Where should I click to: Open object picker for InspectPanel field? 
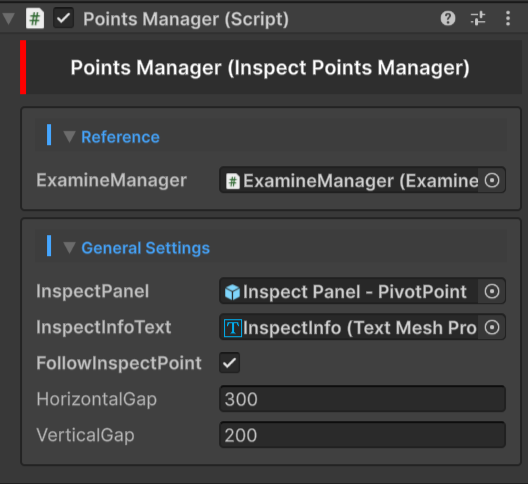(492, 291)
